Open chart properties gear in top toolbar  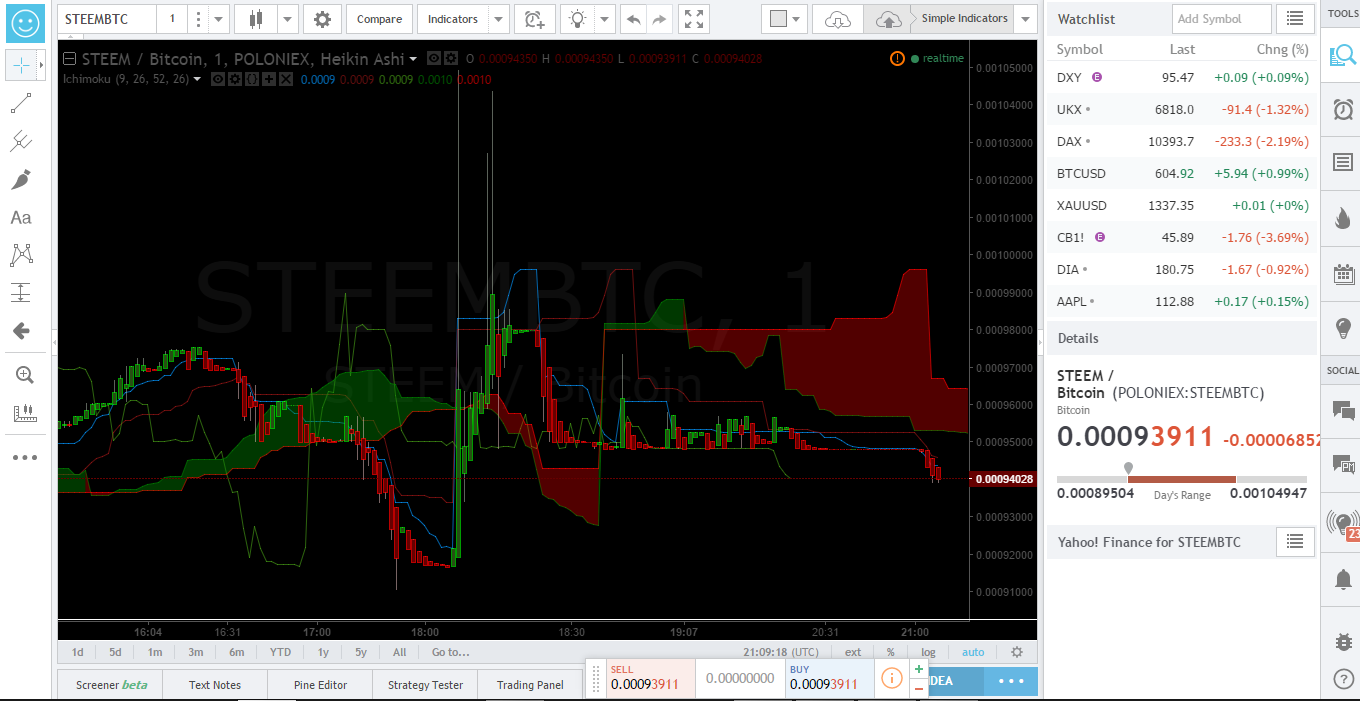[x=322, y=19]
